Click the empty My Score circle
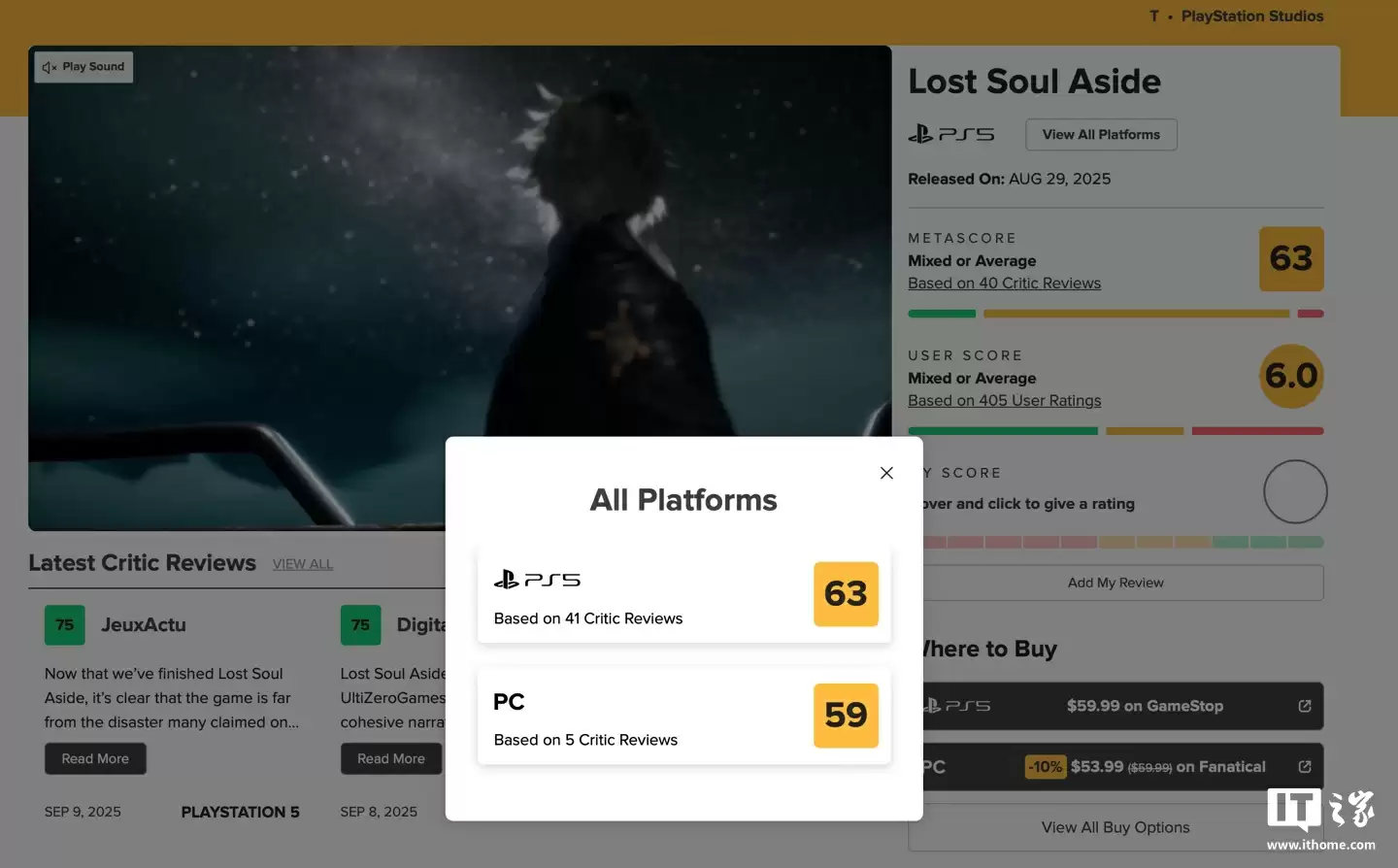Screen dimensions: 1398x868 1294,492
